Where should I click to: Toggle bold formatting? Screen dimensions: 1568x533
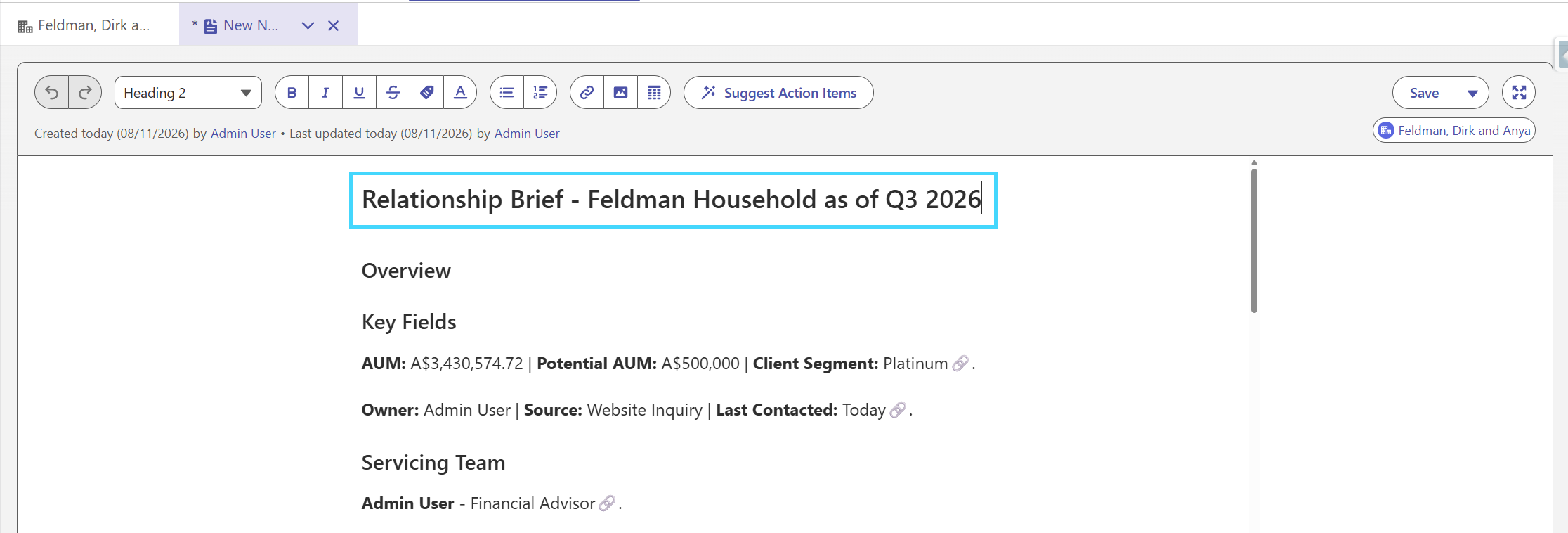pos(292,93)
